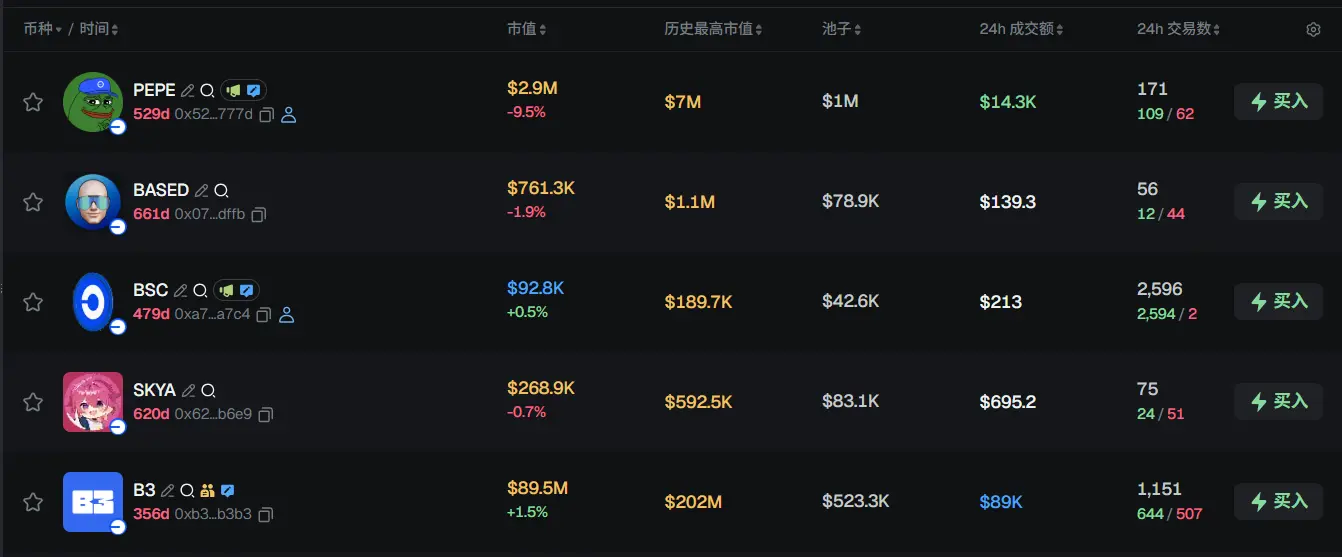Add B3 to favorites with star

tap(33, 502)
